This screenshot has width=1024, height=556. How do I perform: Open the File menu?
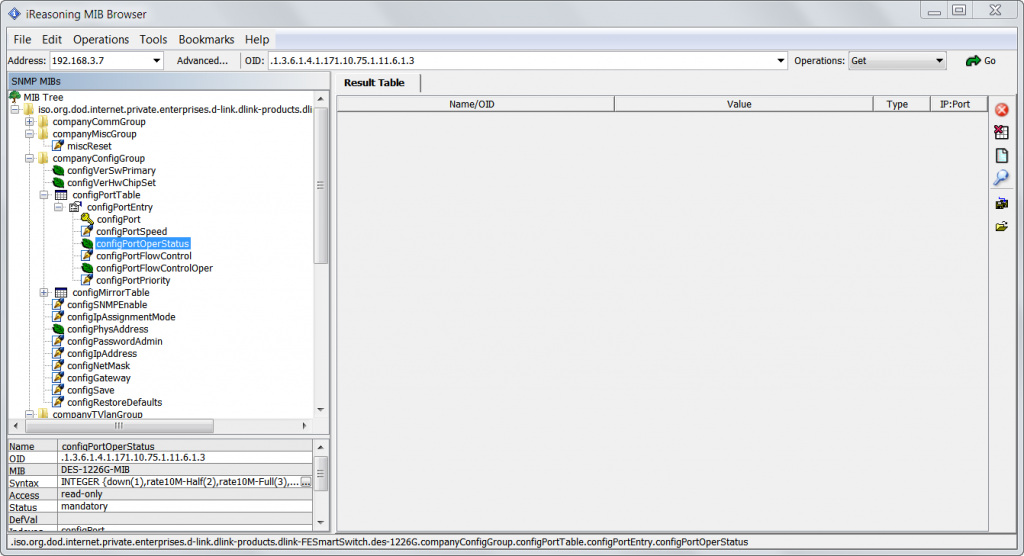(22, 40)
